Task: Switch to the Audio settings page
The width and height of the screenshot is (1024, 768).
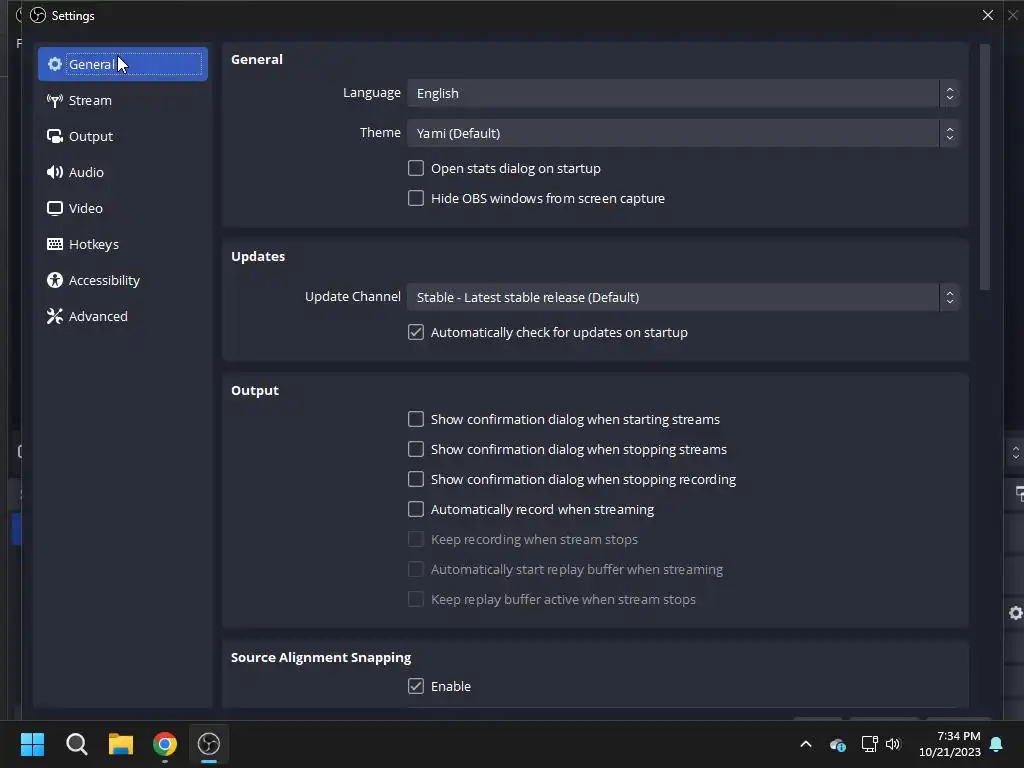Action: click(x=123, y=172)
